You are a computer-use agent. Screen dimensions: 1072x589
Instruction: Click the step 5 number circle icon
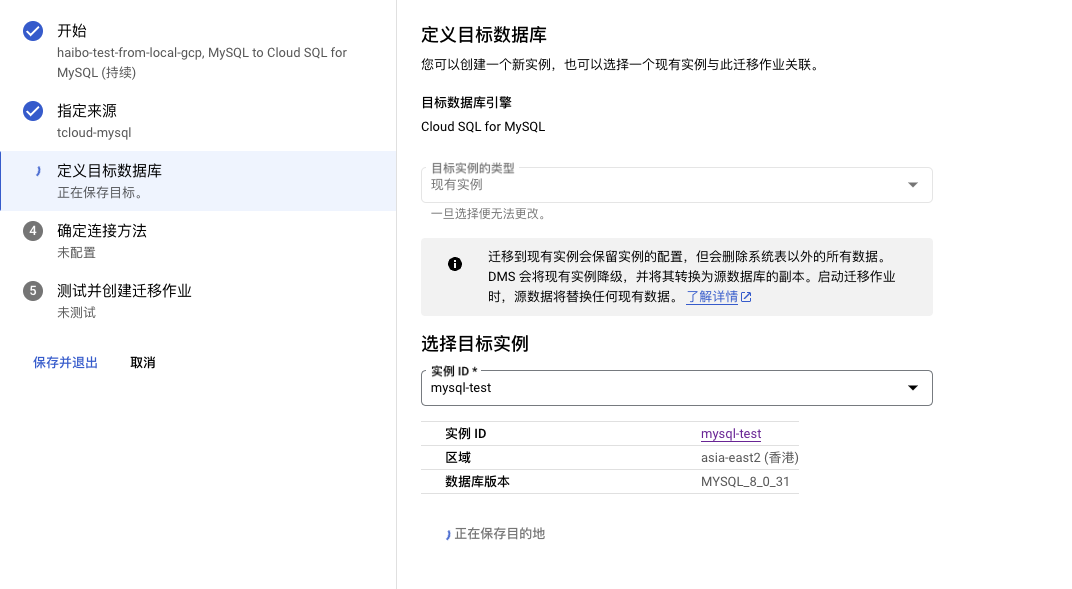click(x=33, y=291)
